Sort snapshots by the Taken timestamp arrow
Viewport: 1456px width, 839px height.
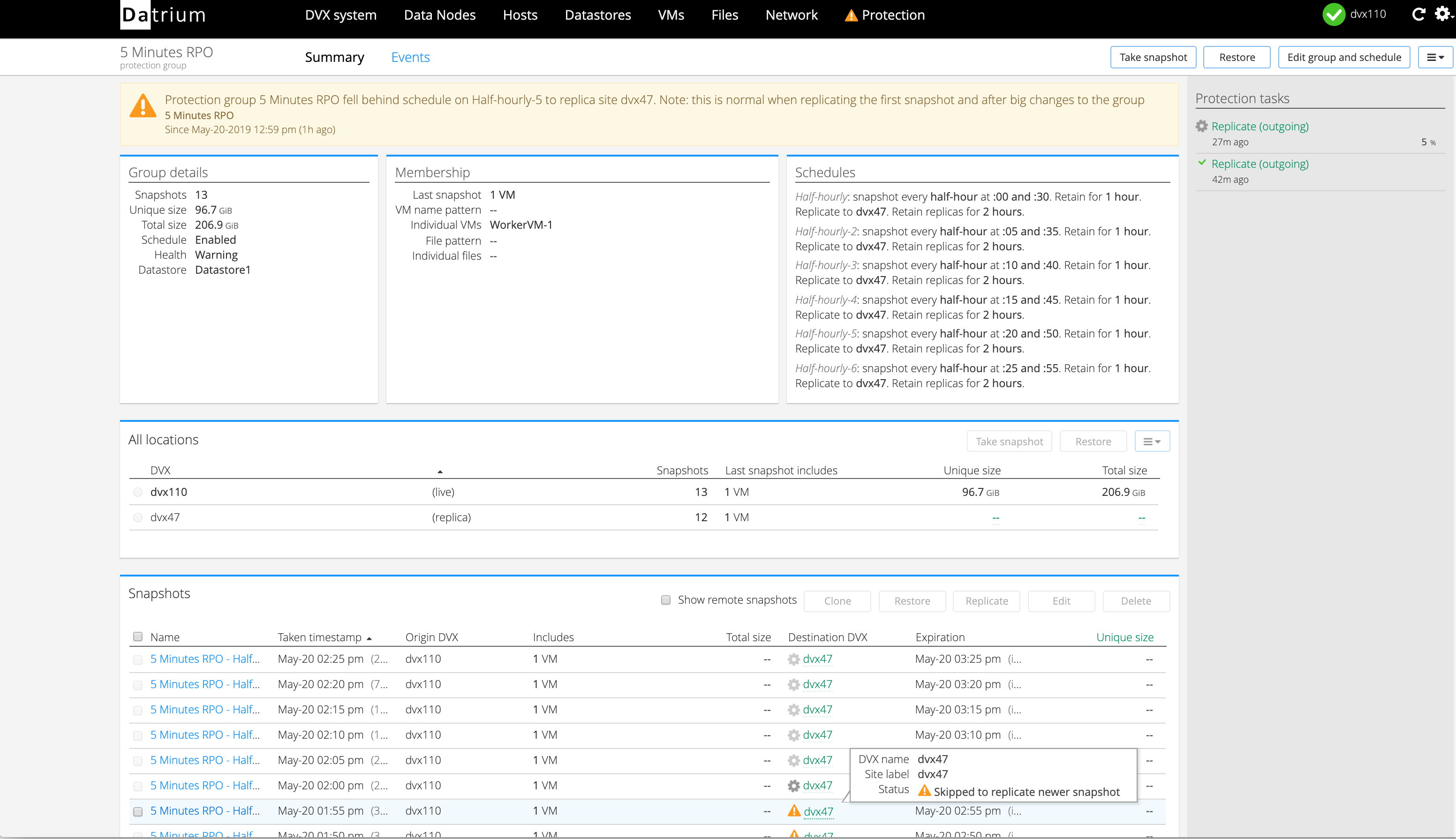coord(369,638)
